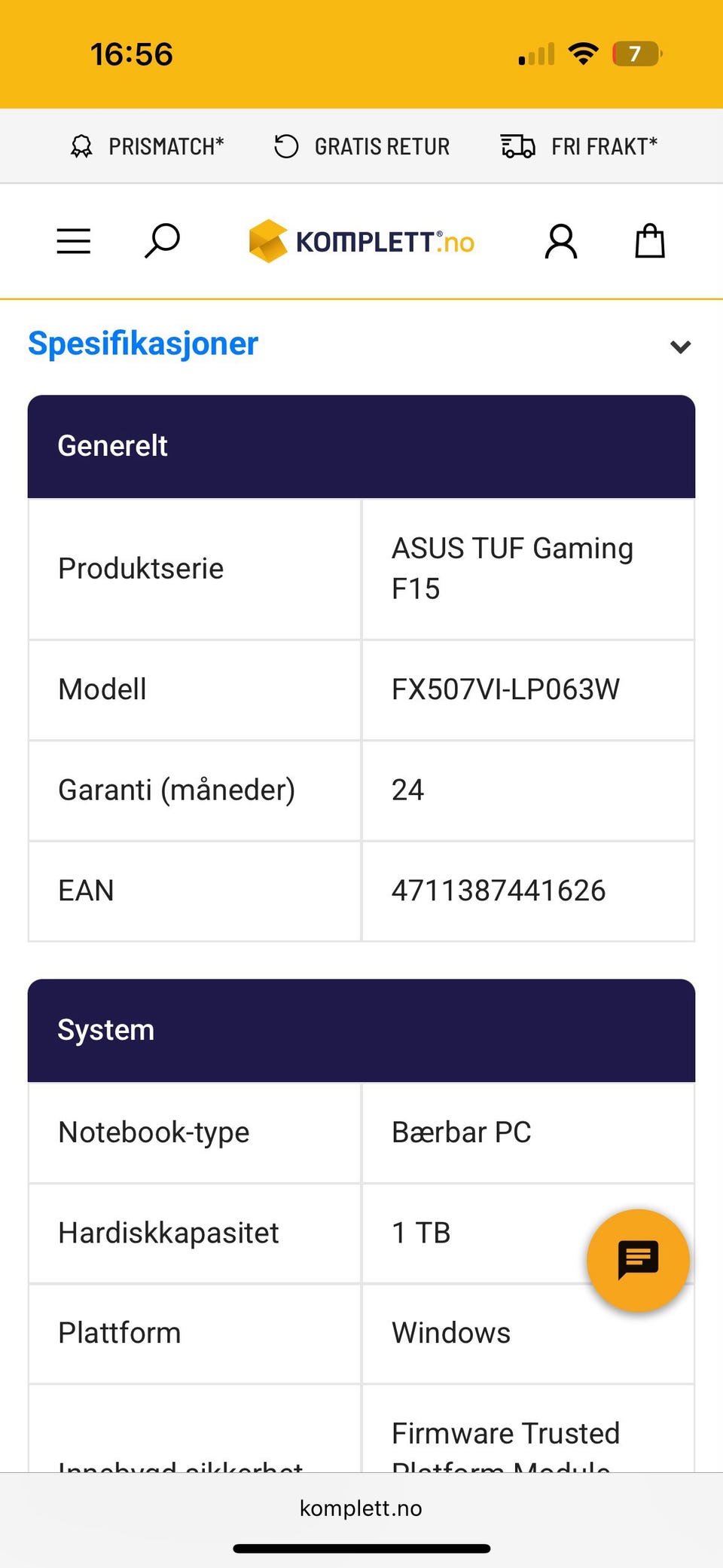This screenshot has height=1568, width=723.
Task: Tap the search magnifier icon
Action: coord(162,241)
